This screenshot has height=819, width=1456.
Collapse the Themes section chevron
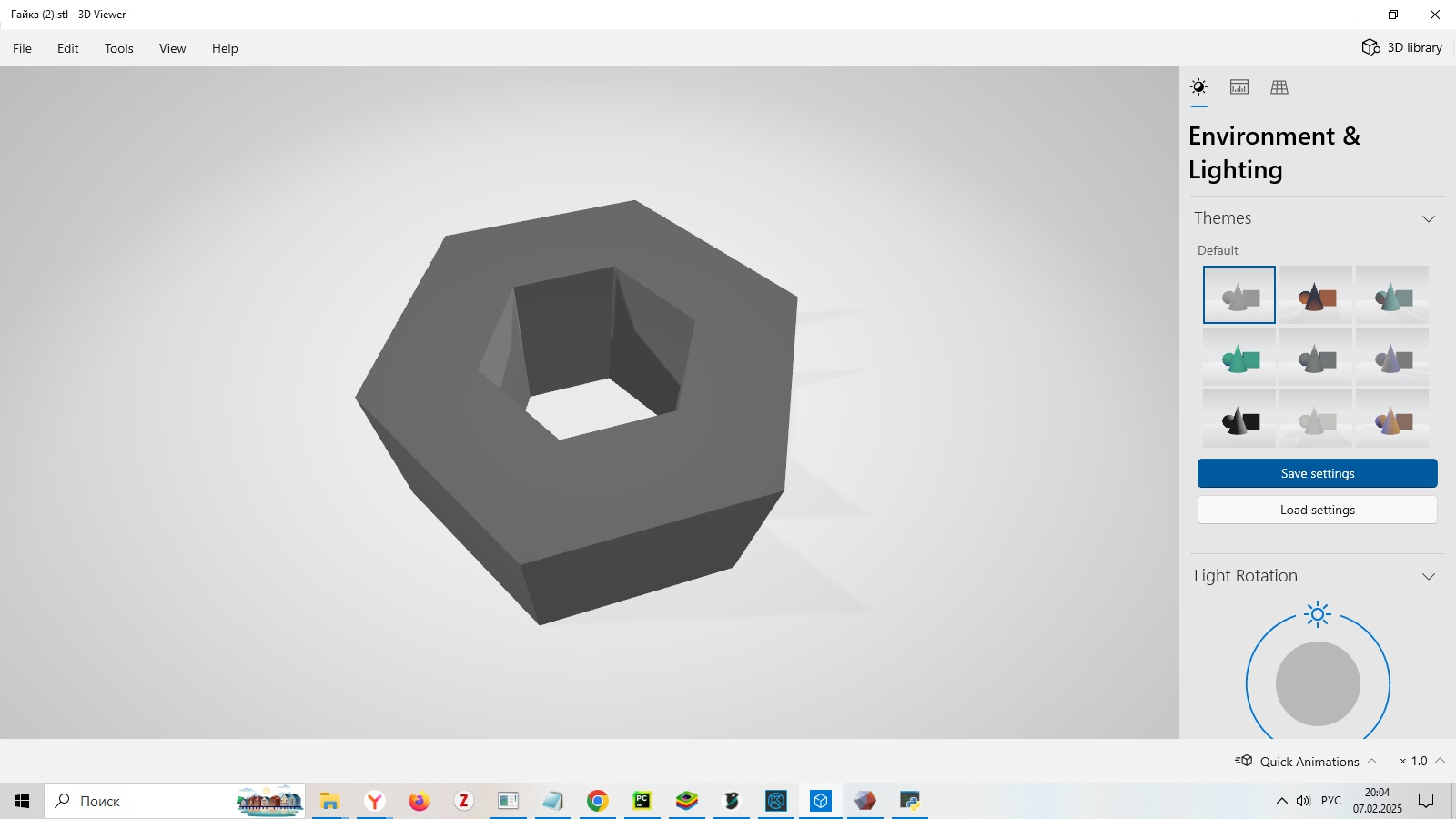coord(1429,218)
